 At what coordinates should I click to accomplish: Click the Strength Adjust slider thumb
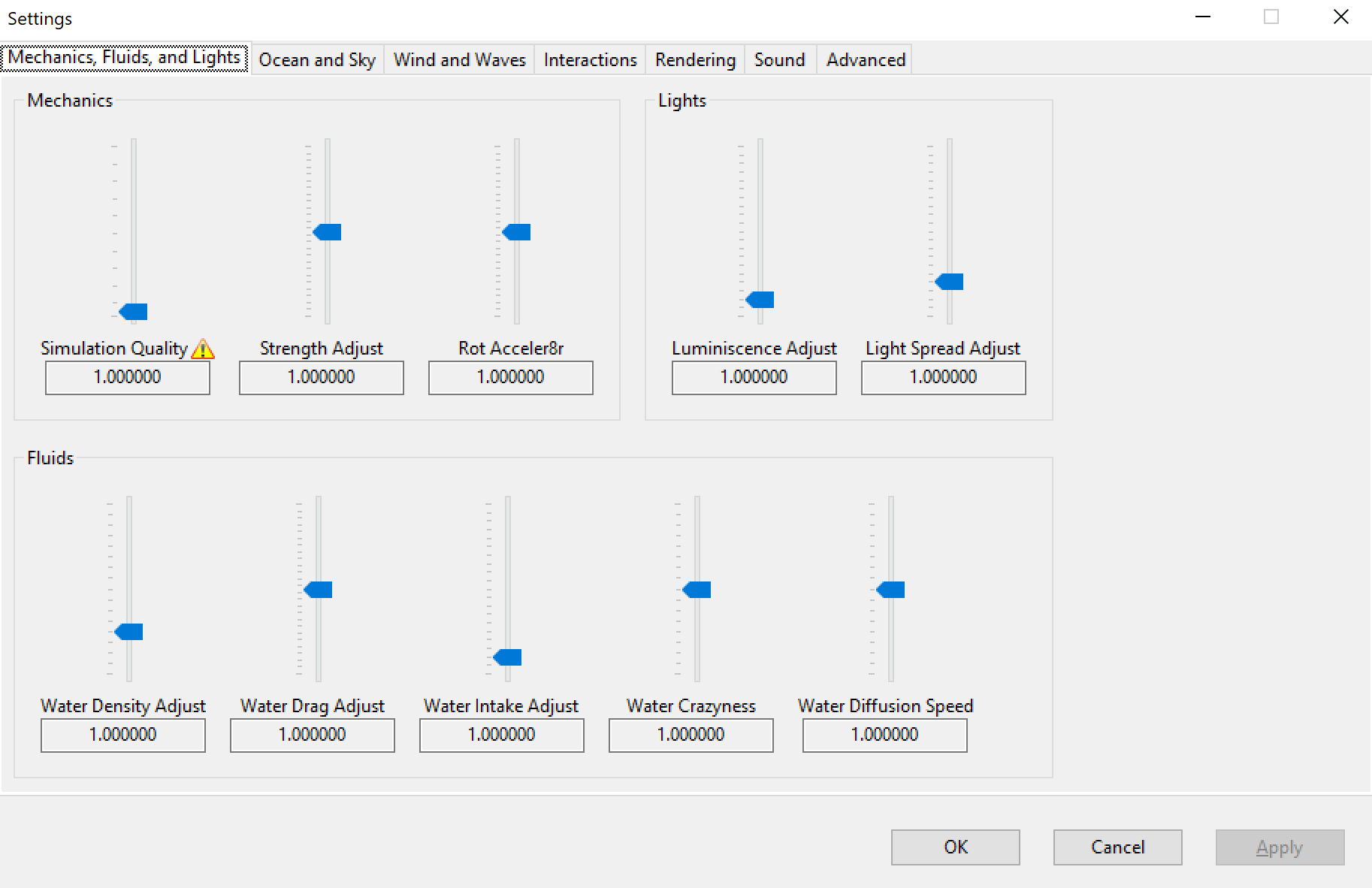click(x=328, y=232)
